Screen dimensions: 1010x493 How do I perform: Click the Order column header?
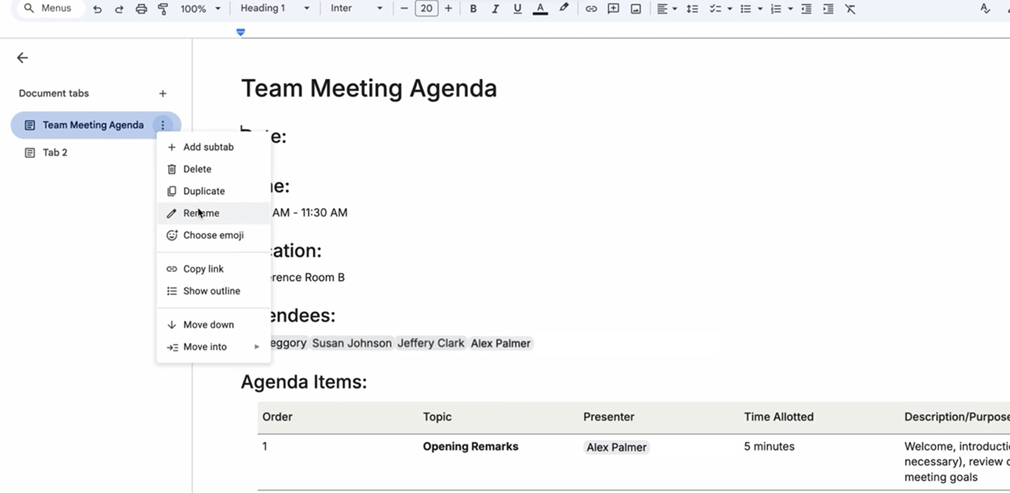pyautogui.click(x=277, y=417)
